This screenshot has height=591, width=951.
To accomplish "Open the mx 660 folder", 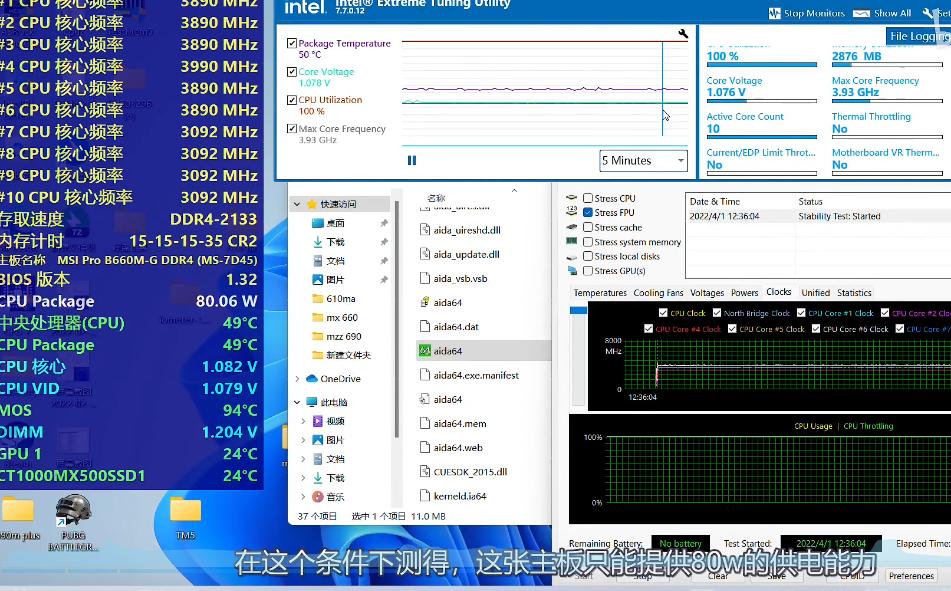I will pyautogui.click(x=341, y=317).
